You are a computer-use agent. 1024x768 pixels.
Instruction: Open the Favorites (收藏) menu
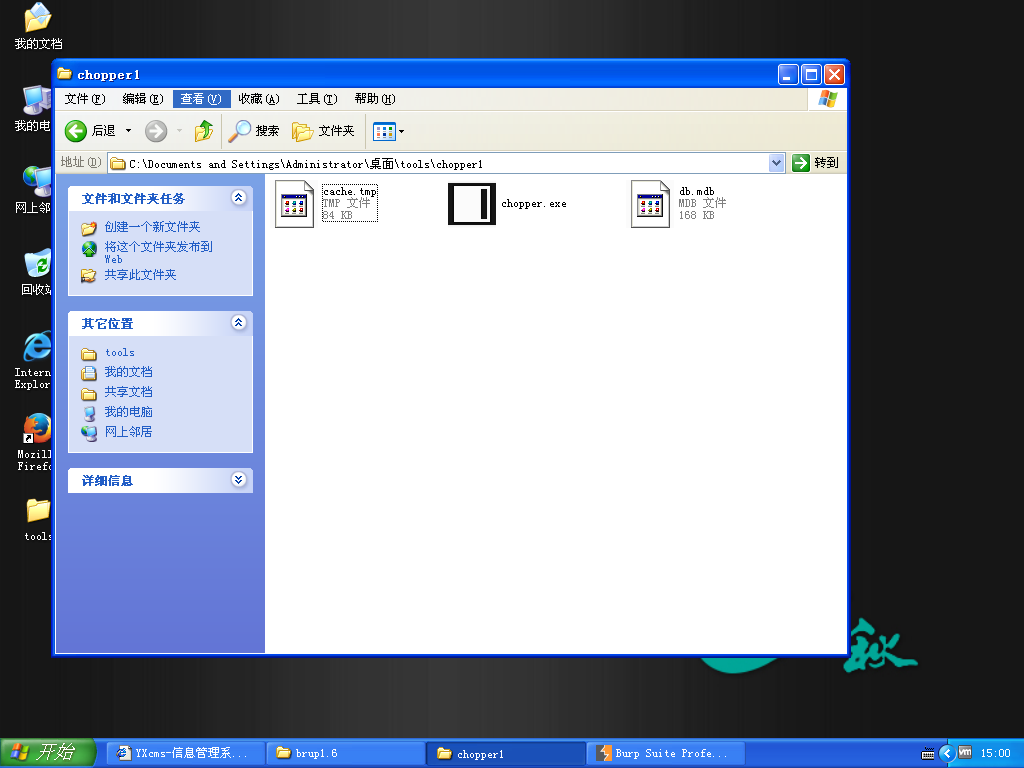(259, 99)
